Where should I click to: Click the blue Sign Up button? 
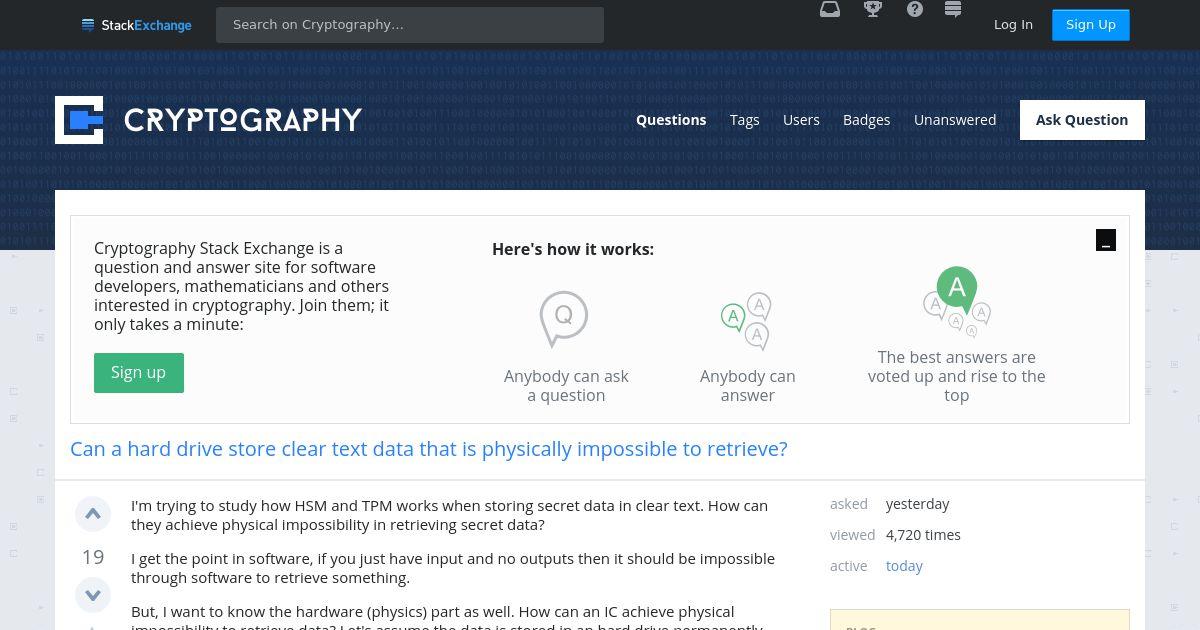click(x=1091, y=25)
